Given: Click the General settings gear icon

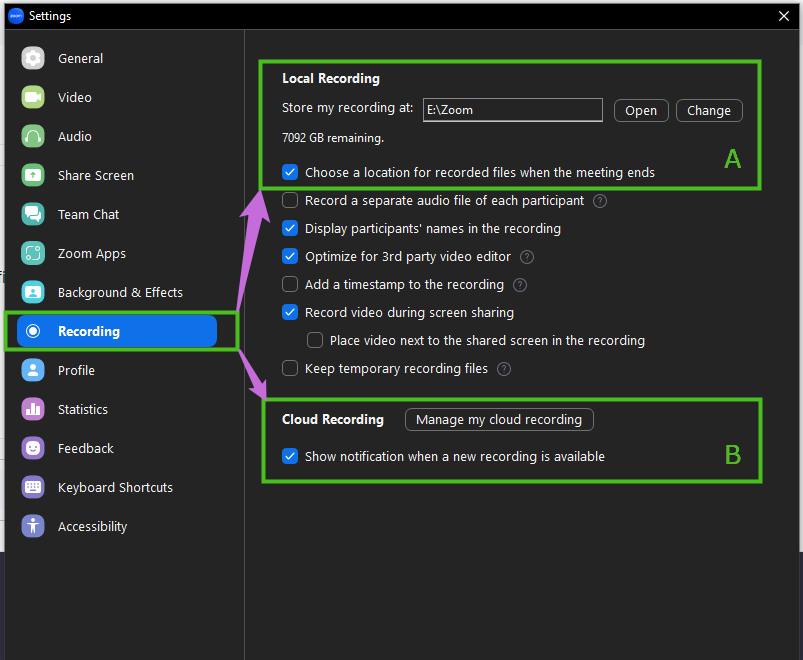Looking at the screenshot, I should coord(33,58).
